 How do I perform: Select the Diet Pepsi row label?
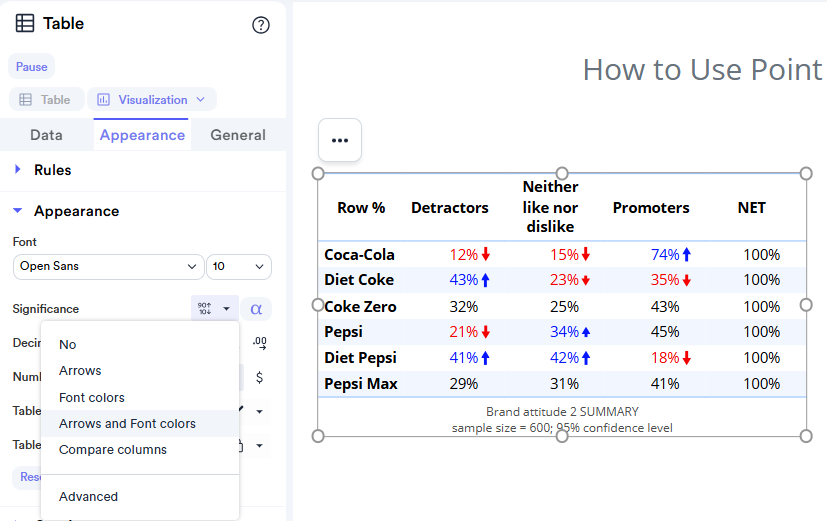[360, 358]
